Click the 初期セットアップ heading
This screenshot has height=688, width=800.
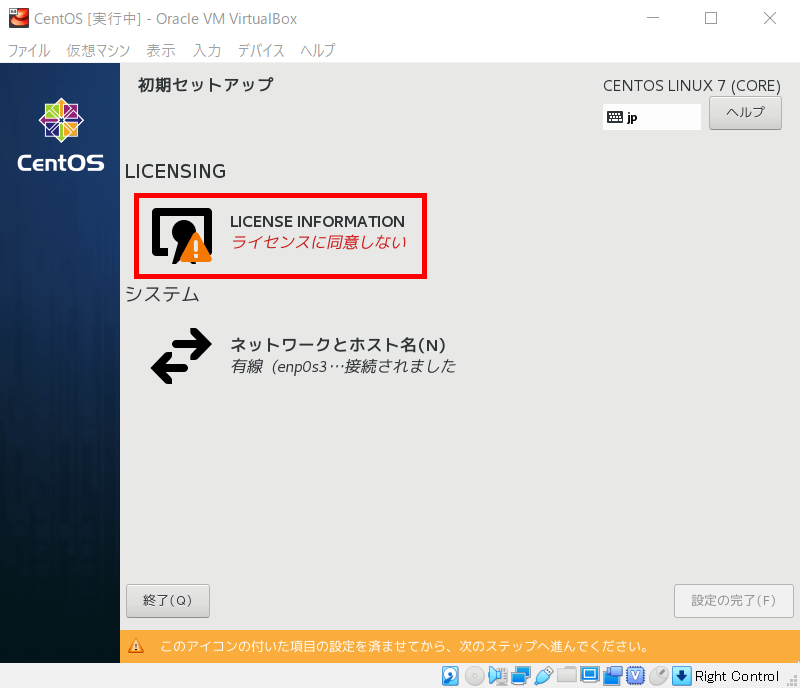coord(206,85)
